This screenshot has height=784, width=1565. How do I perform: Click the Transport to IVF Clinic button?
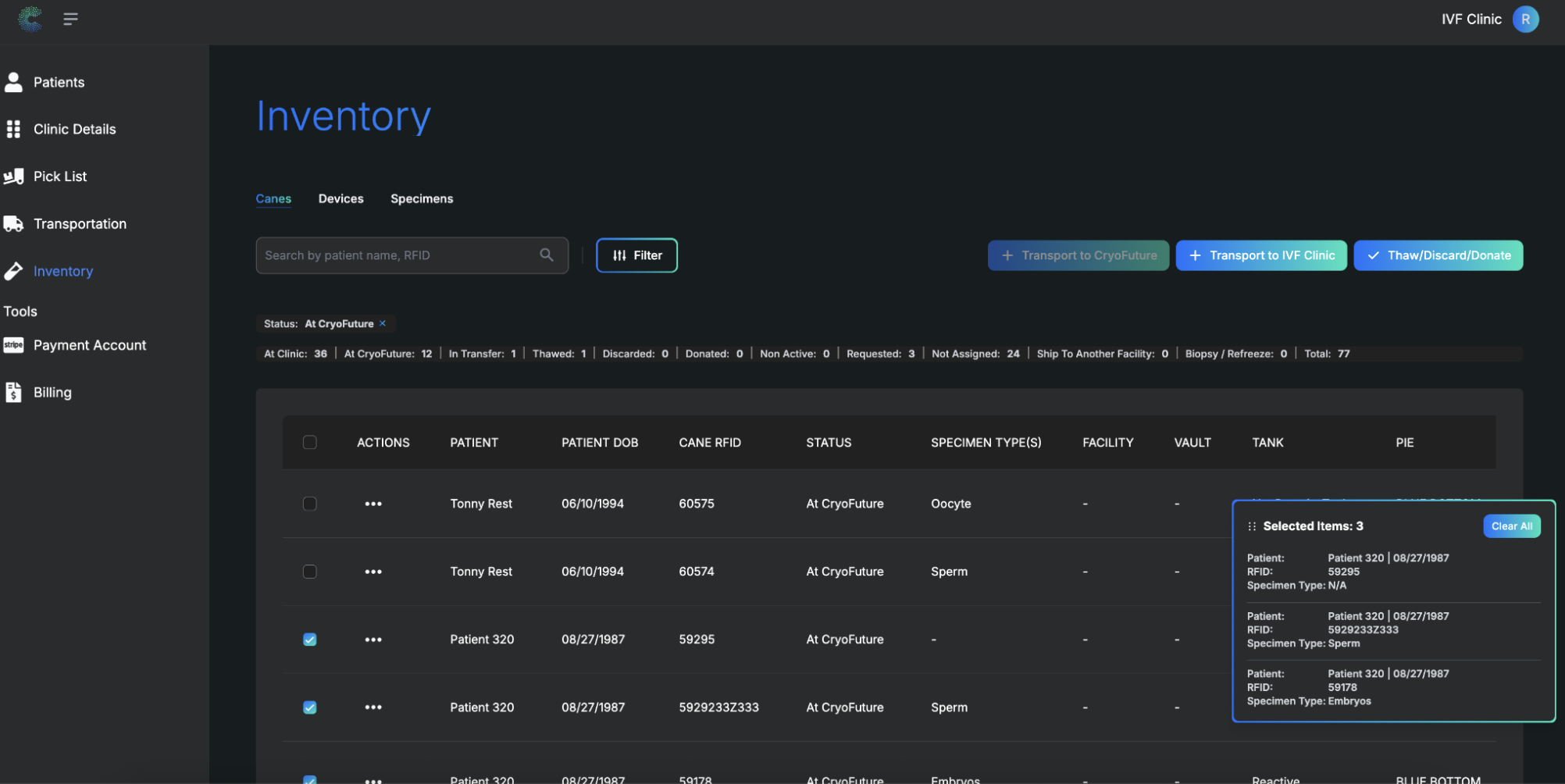(x=1260, y=255)
